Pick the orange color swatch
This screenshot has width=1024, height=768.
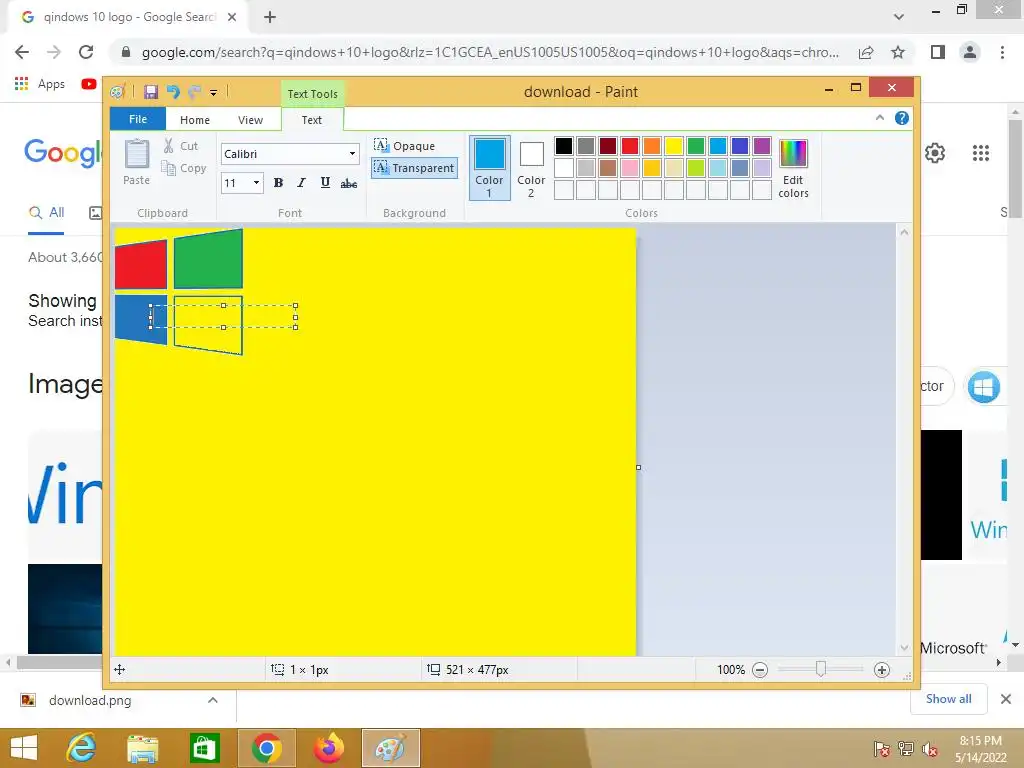[652, 146]
